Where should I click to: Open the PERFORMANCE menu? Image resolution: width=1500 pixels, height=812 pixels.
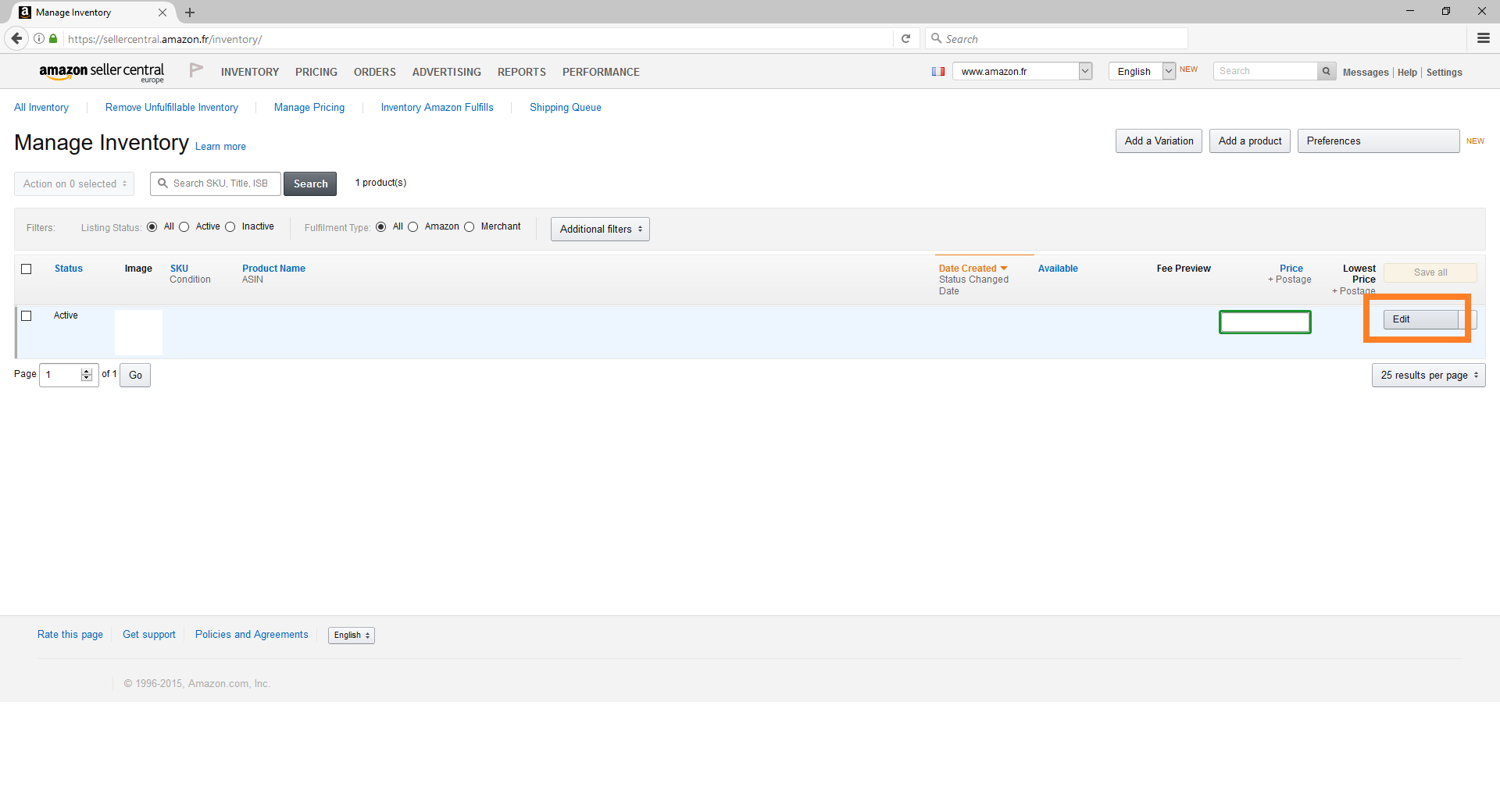click(x=601, y=72)
